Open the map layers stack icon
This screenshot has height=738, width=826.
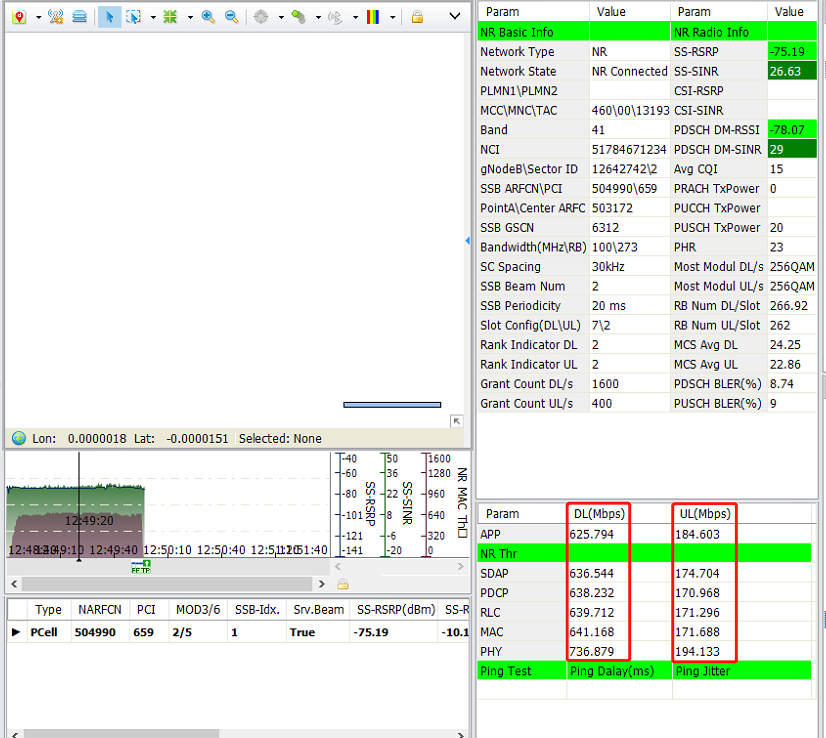pos(80,17)
